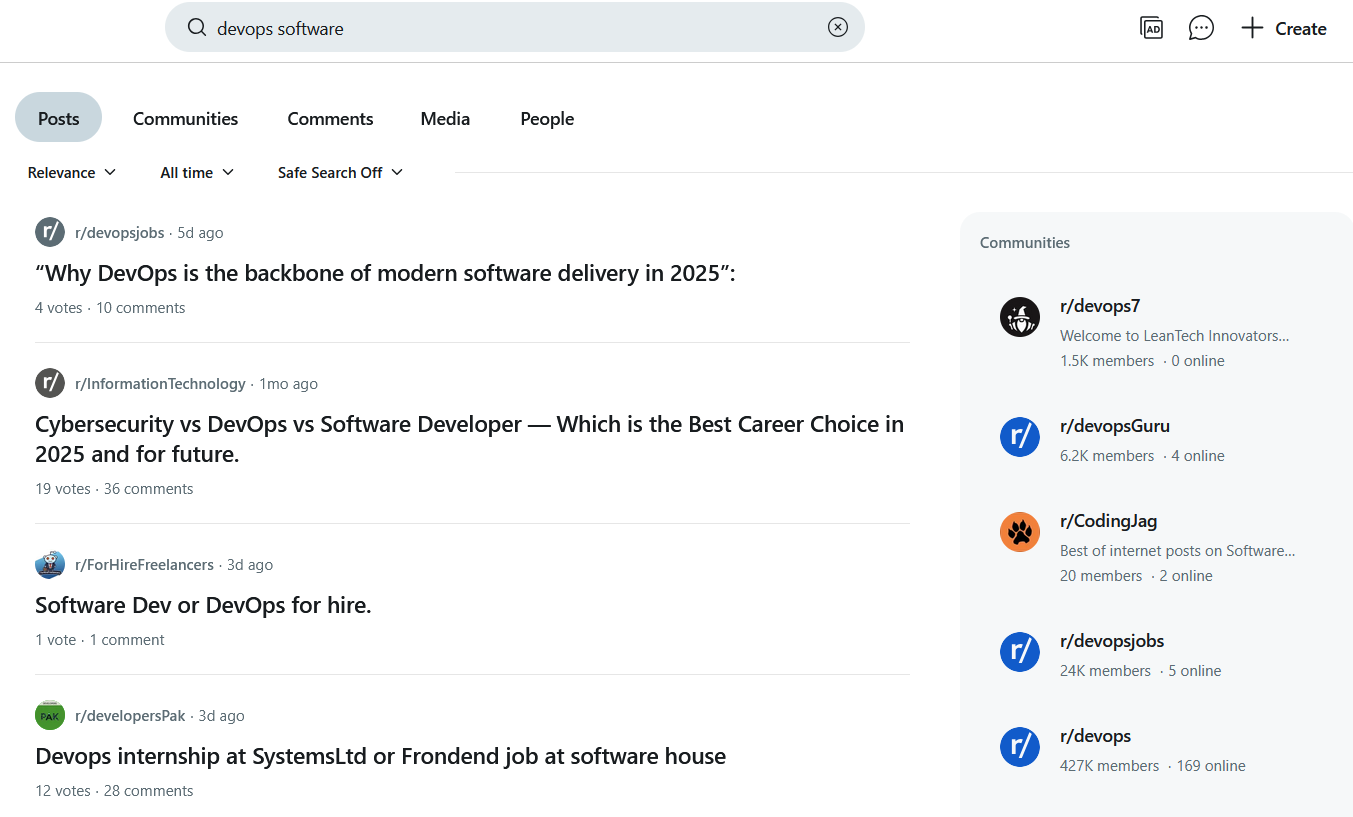Open r/devopsjobs community in sidebar

tap(1112, 641)
